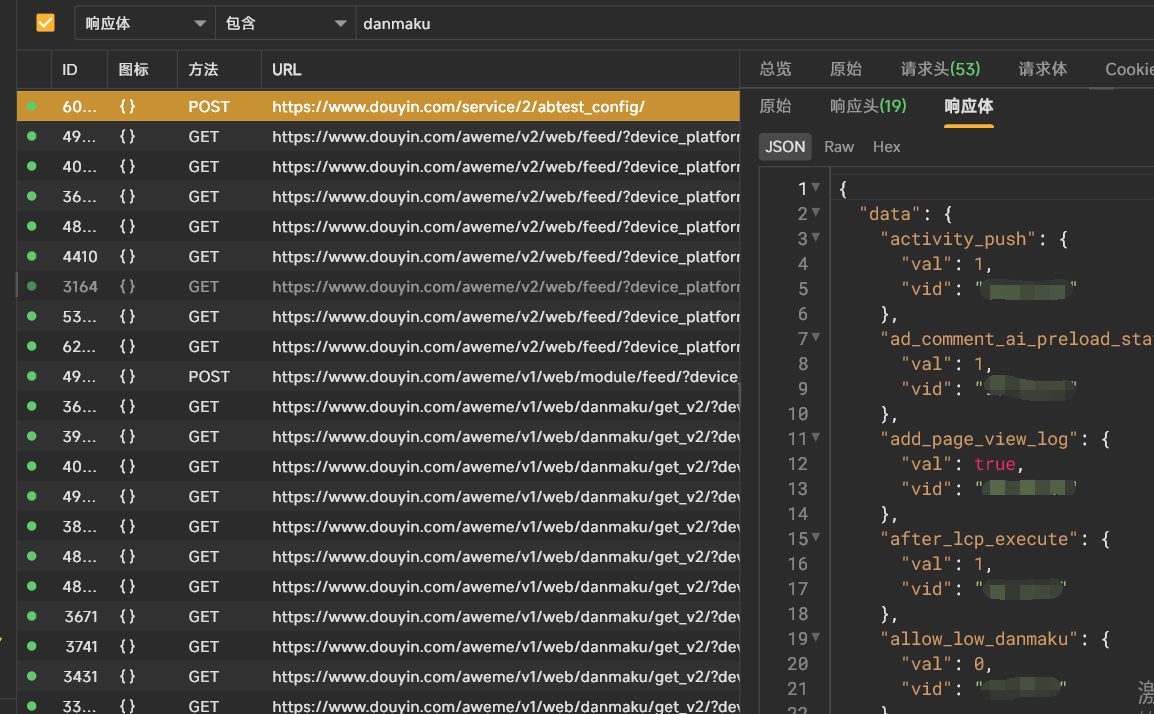1154x714 pixels.
Task: Collapse "after_lcp_execute" fold arrow at line 15
Action: click(x=815, y=538)
